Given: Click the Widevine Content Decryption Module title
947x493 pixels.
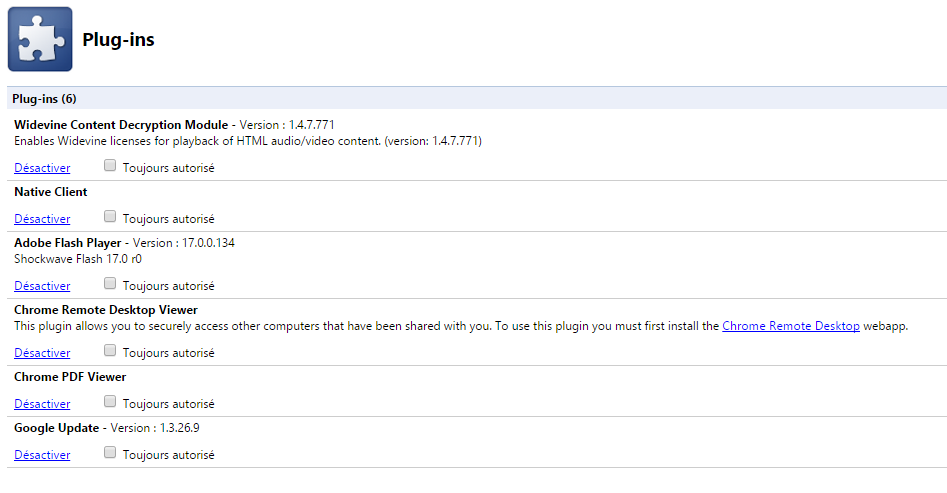Looking at the screenshot, I should [x=121, y=125].
